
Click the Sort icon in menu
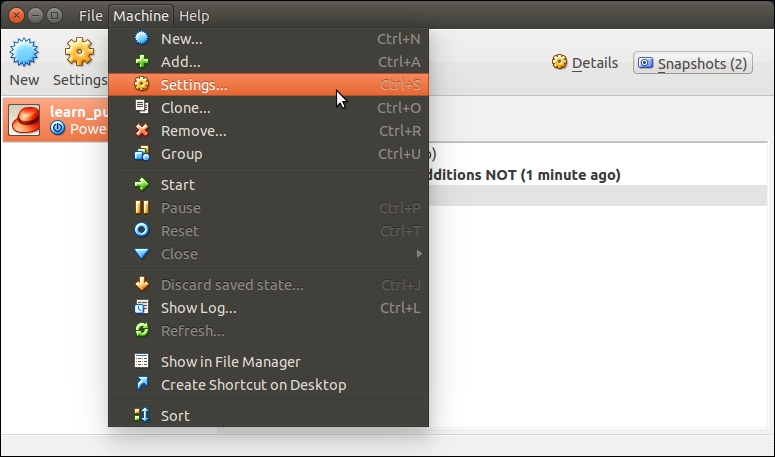pyautogui.click(x=142, y=416)
